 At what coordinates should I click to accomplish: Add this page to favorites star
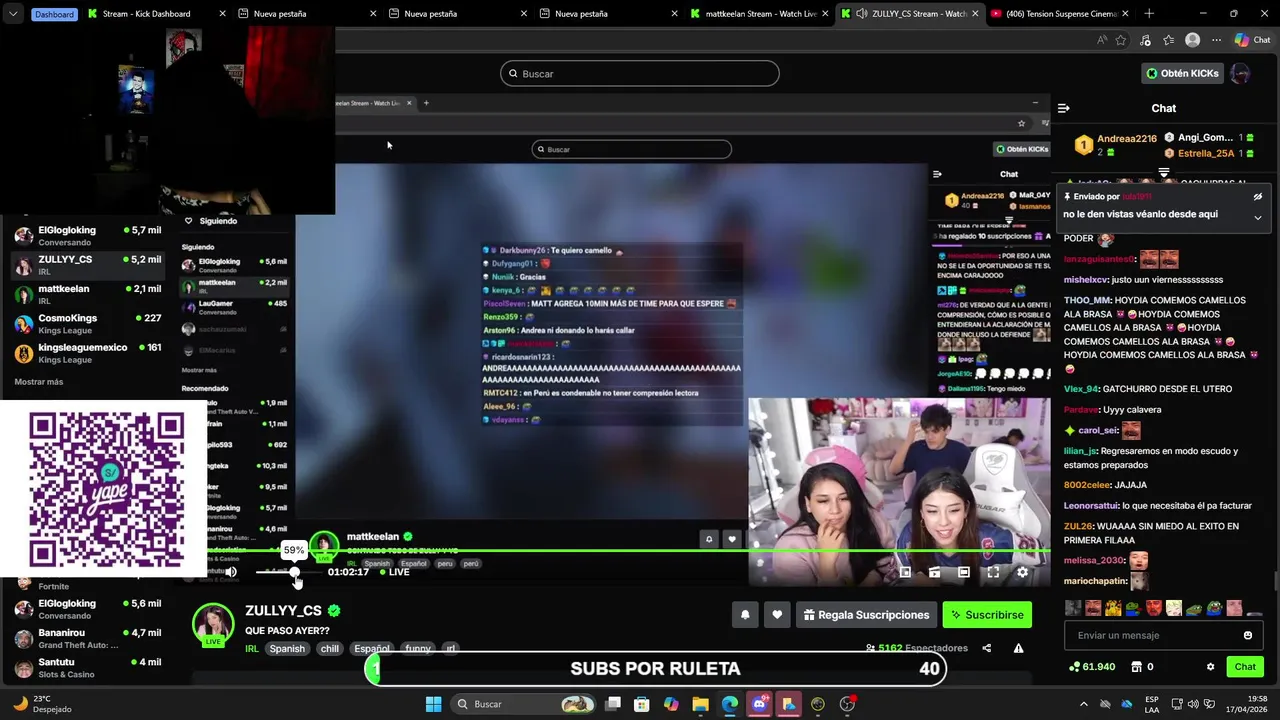pos(1121,40)
